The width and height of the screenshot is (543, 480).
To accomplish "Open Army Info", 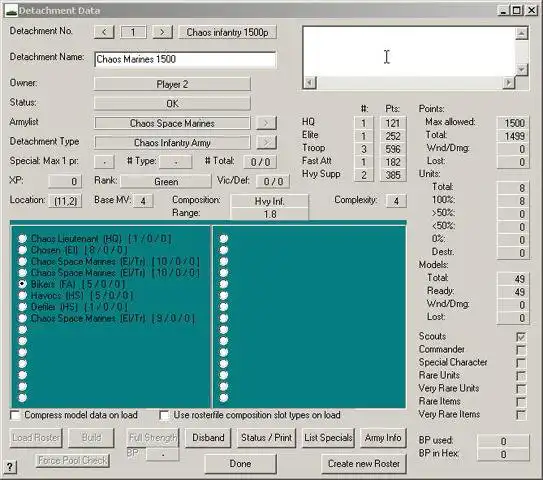I will tap(383, 438).
